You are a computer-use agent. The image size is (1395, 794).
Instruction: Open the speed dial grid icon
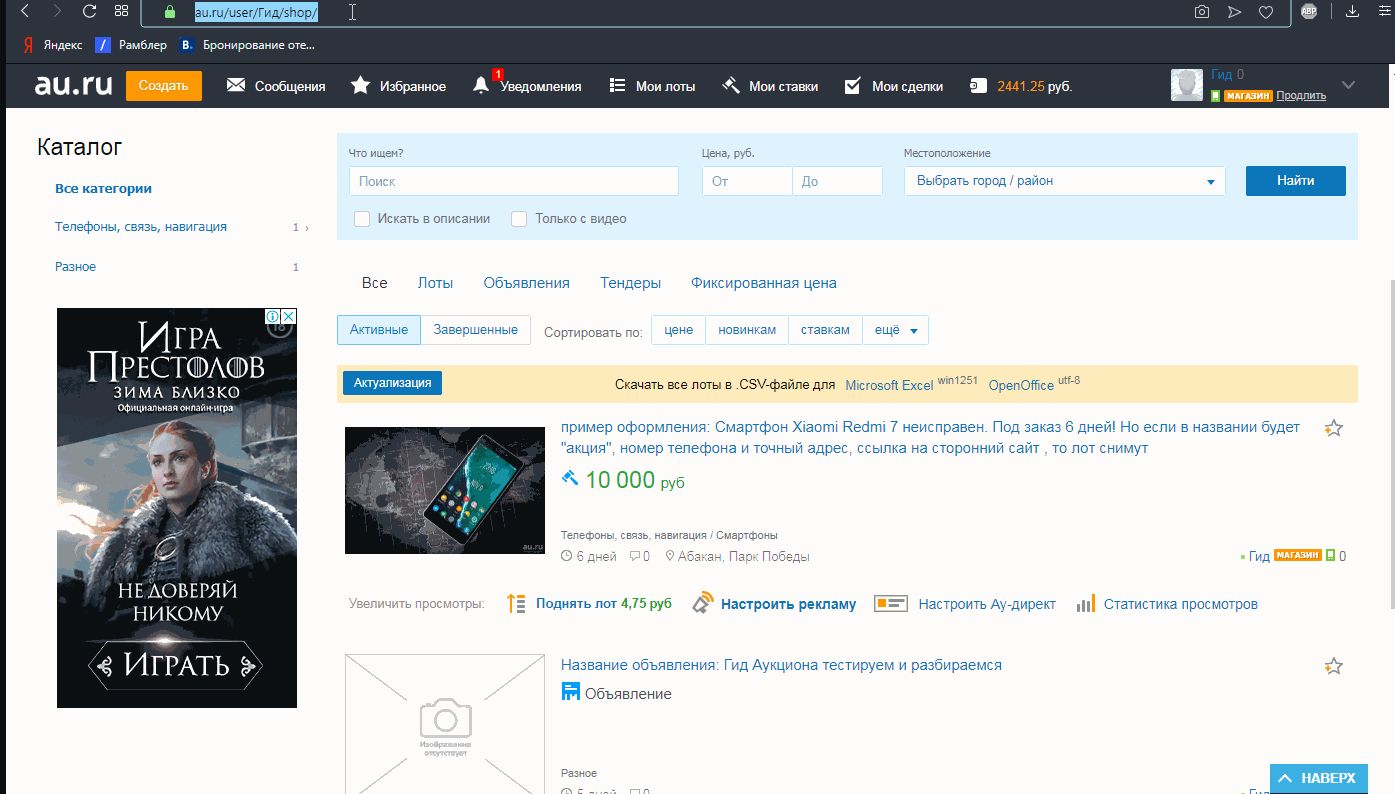(x=121, y=12)
